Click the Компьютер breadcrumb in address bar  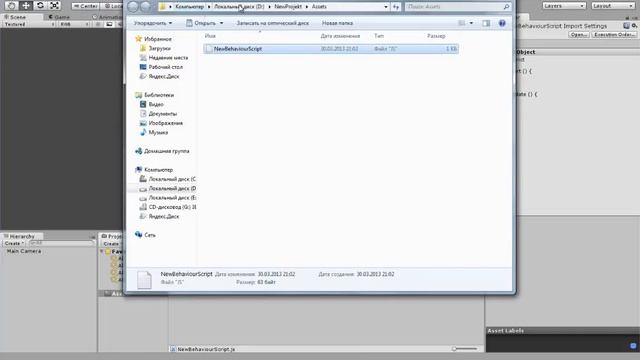click(x=189, y=7)
